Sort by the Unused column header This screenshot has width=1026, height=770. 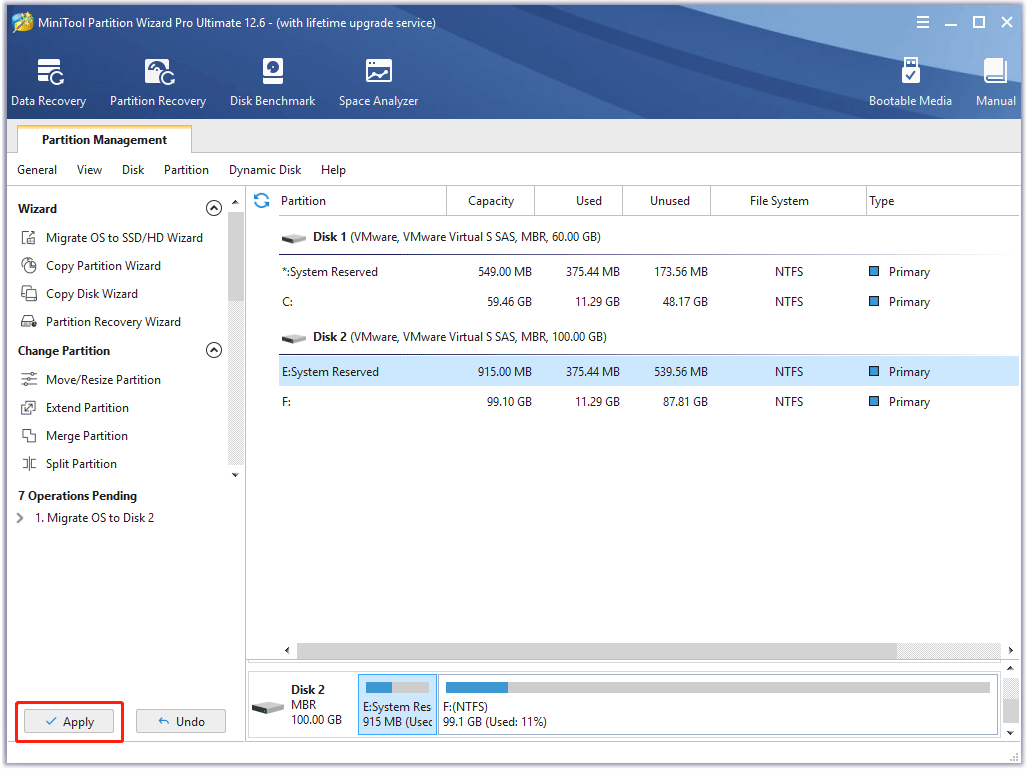[667, 201]
